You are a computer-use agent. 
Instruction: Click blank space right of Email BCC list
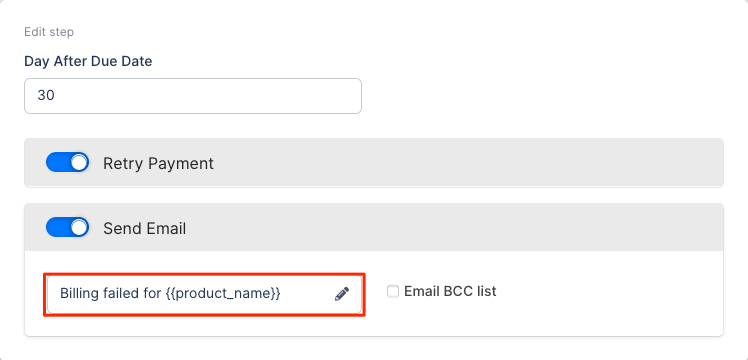pos(606,291)
